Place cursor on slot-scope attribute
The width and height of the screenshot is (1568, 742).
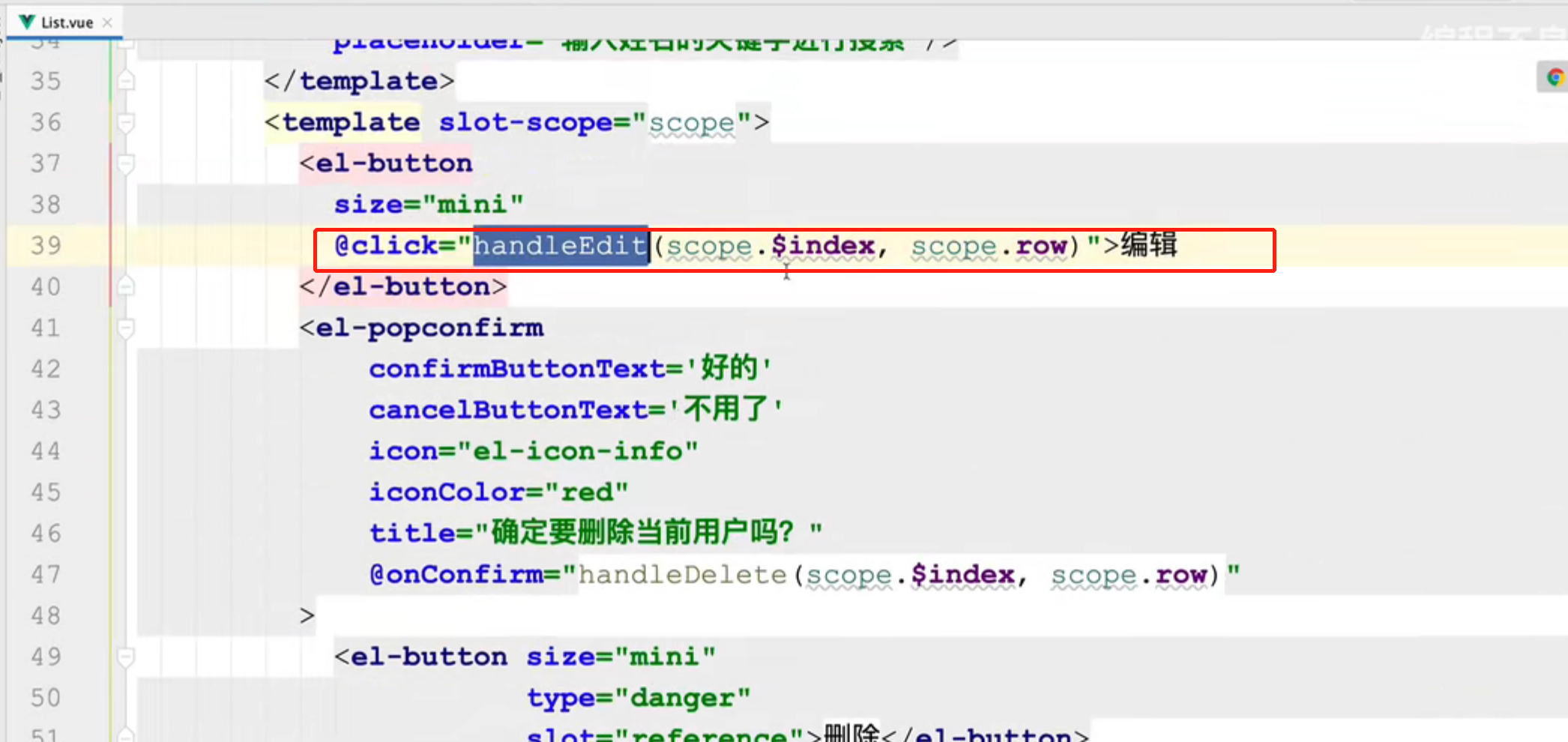(x=525, y=121)
